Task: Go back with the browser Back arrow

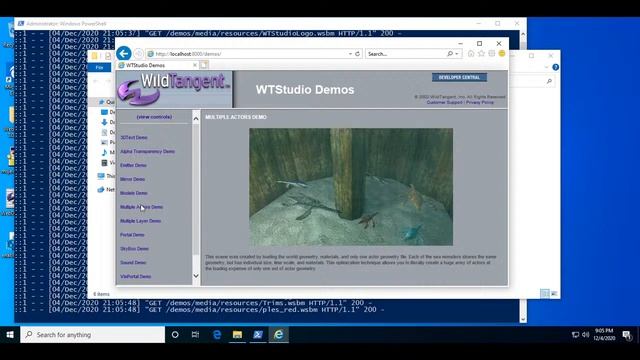Action: tap(124, 53)
